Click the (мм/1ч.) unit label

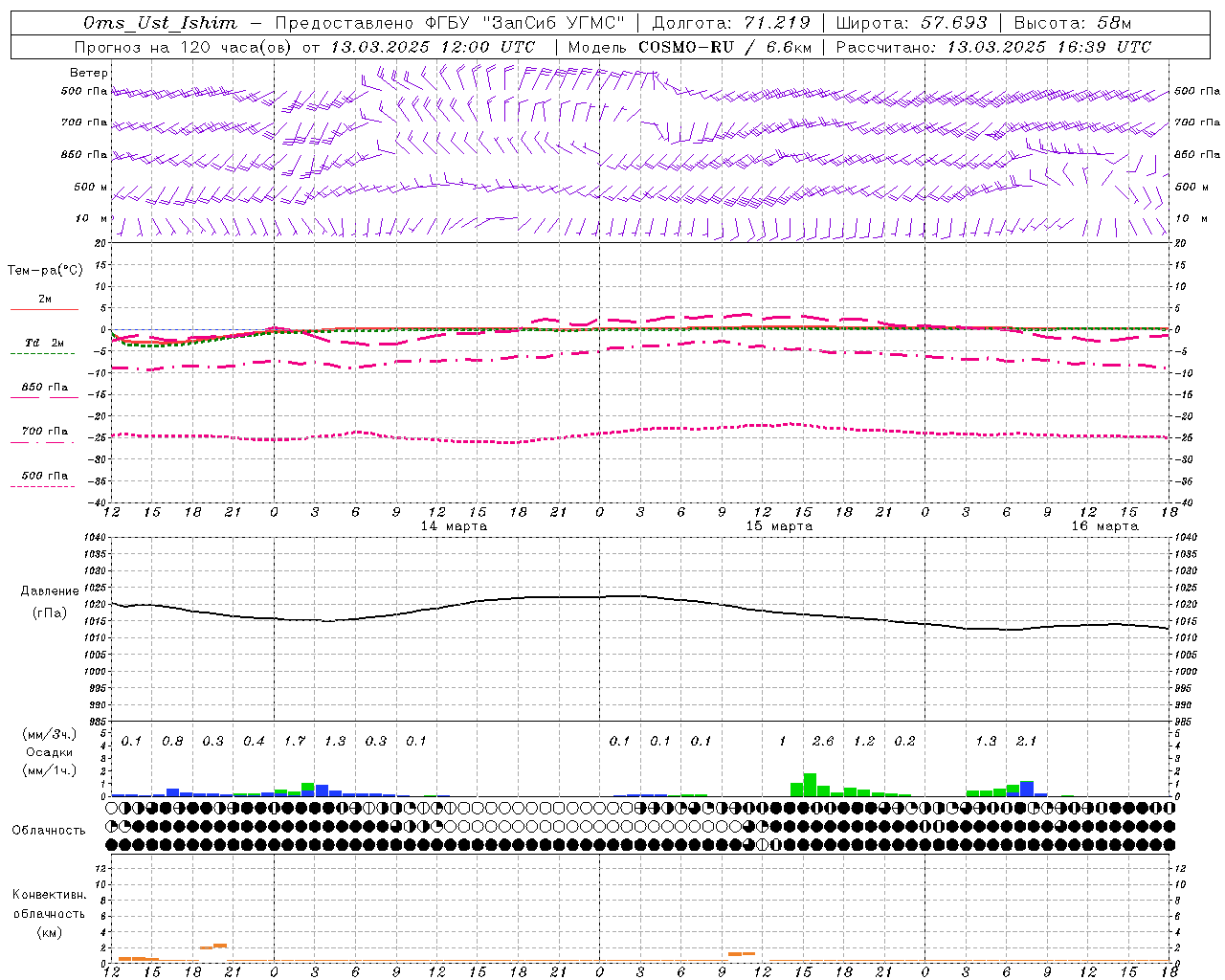click(x=49, y=770)
